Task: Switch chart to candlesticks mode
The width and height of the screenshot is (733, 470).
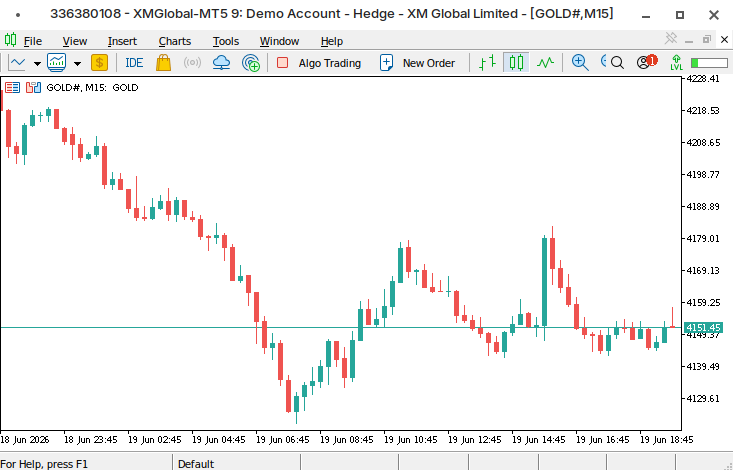Action: click(516, 63)
